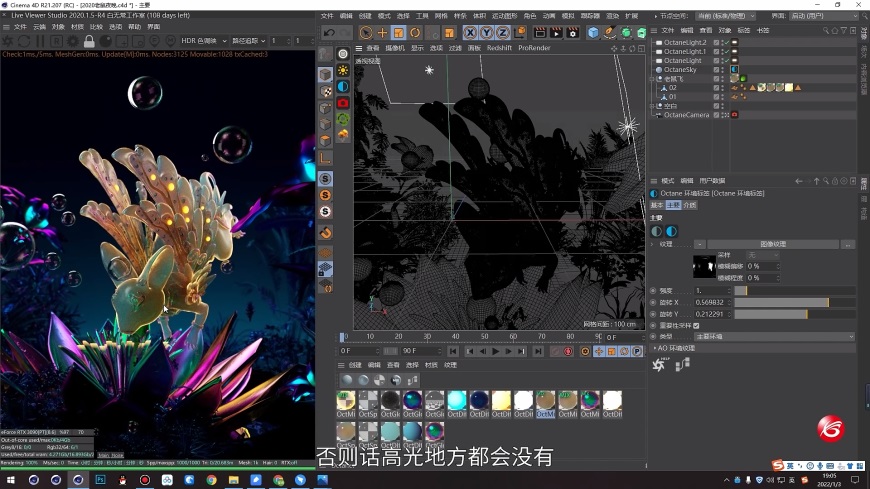Toggle the 重要性采样 checkbox
The width and height of the screenshot is (870, 489).
696,325
